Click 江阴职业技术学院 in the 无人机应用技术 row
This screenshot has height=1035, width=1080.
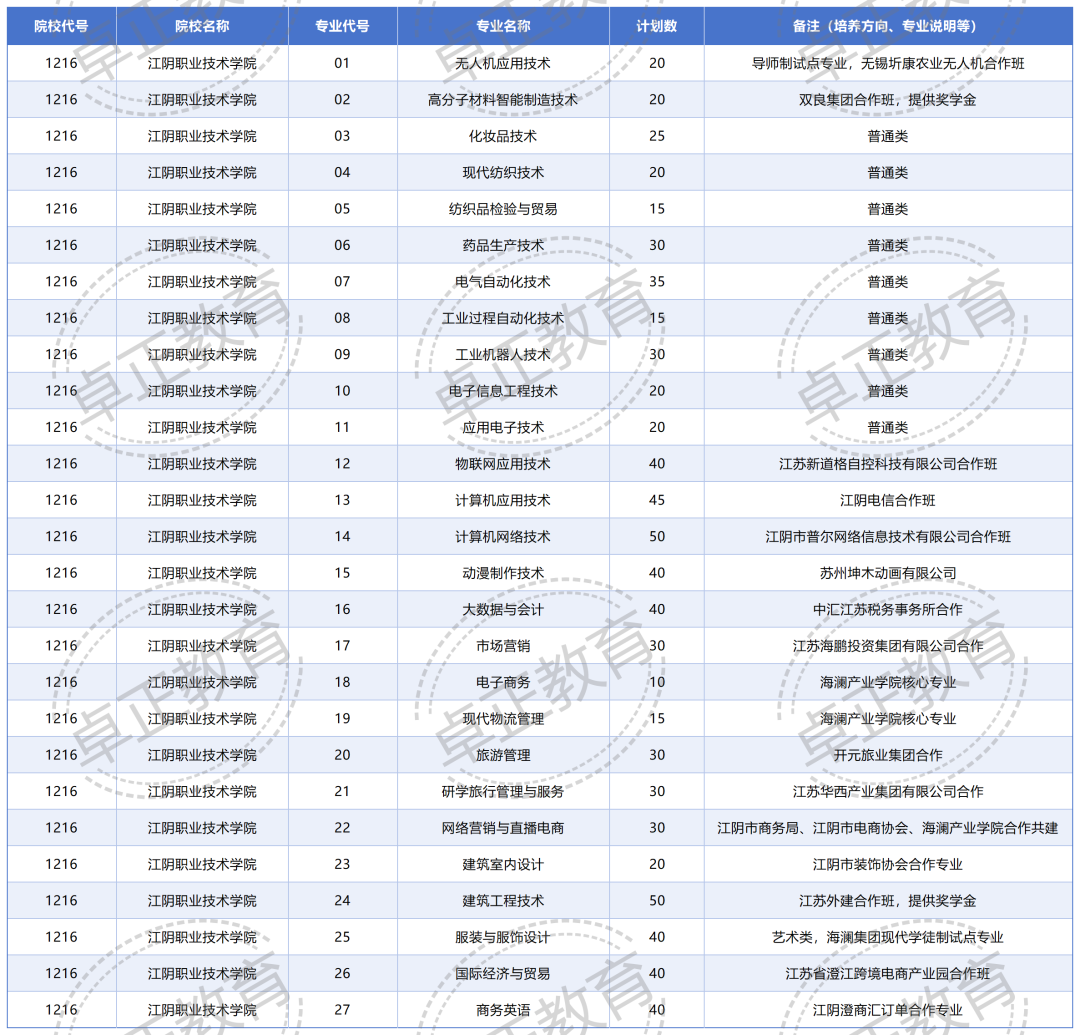202,63
